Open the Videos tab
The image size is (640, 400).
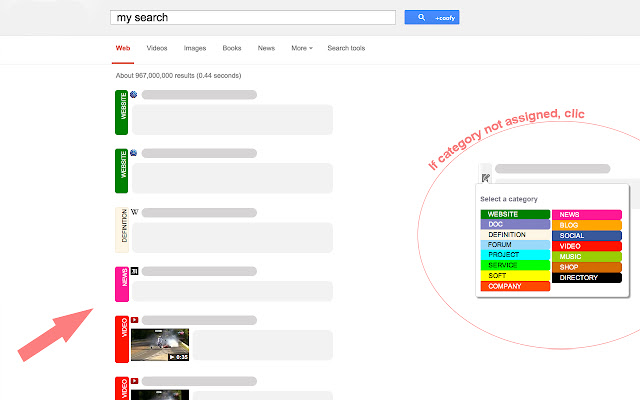[157, 48]
